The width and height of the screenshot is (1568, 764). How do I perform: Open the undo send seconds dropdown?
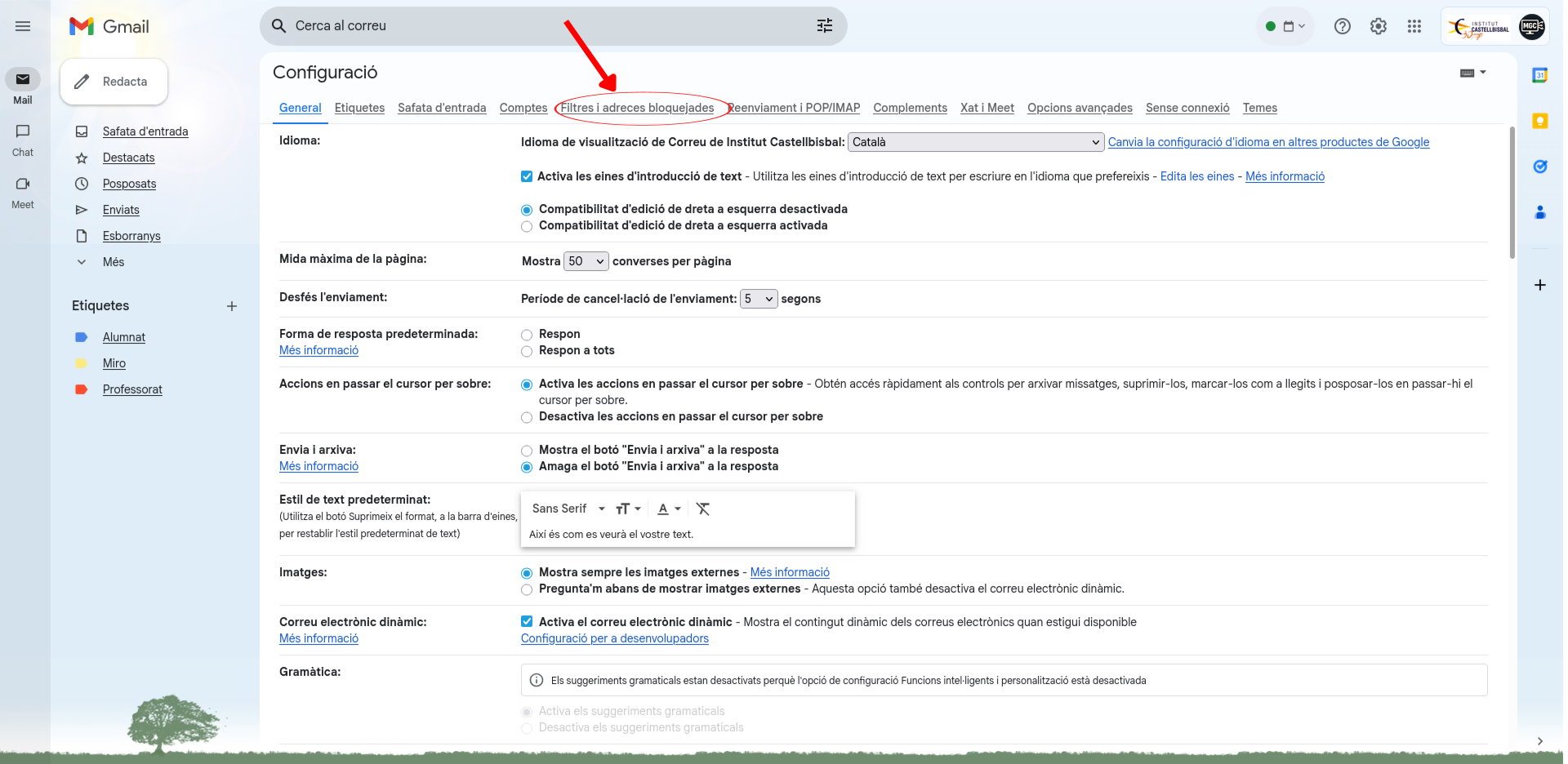[x=758, y=299]
